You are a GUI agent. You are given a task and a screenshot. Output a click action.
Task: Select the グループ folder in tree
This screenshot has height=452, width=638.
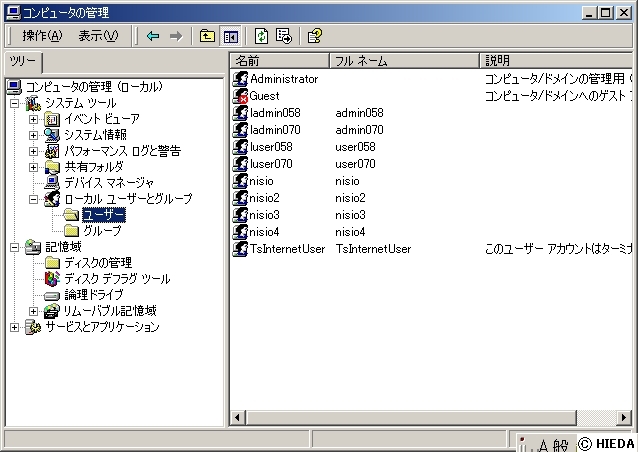pyautogui.click(x=102, y=231)
